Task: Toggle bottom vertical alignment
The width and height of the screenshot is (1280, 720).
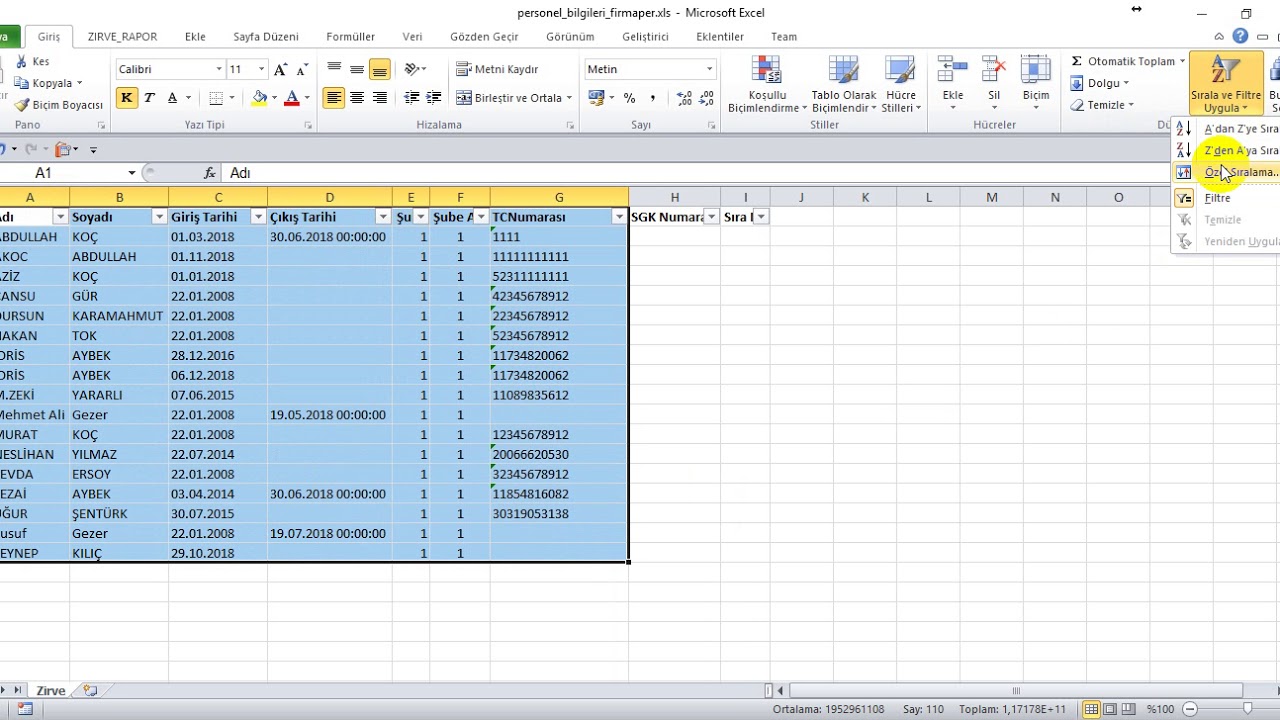Action: click(379, 69)
